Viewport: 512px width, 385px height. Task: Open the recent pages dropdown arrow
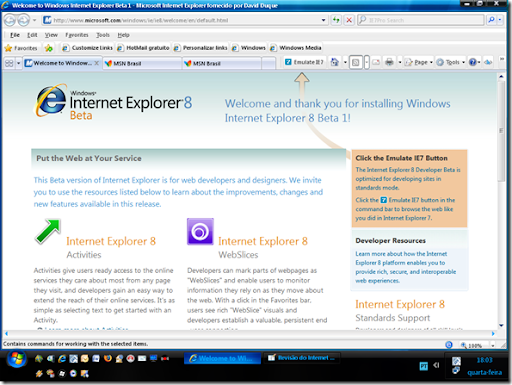click(34, 21)
